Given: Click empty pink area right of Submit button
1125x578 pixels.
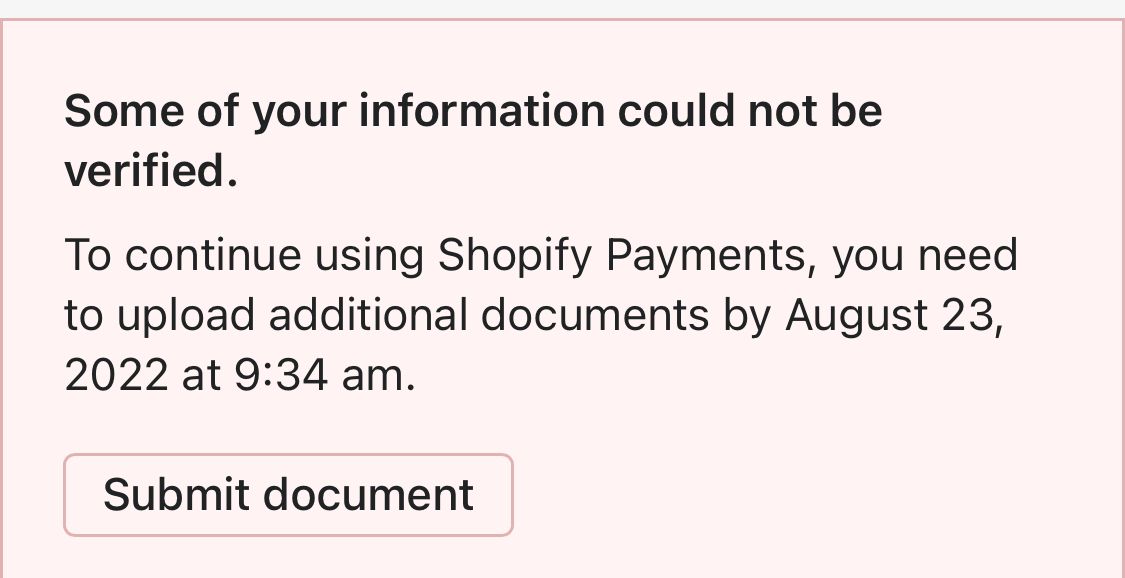Looking at the screenshot, I should click(800, 495).
